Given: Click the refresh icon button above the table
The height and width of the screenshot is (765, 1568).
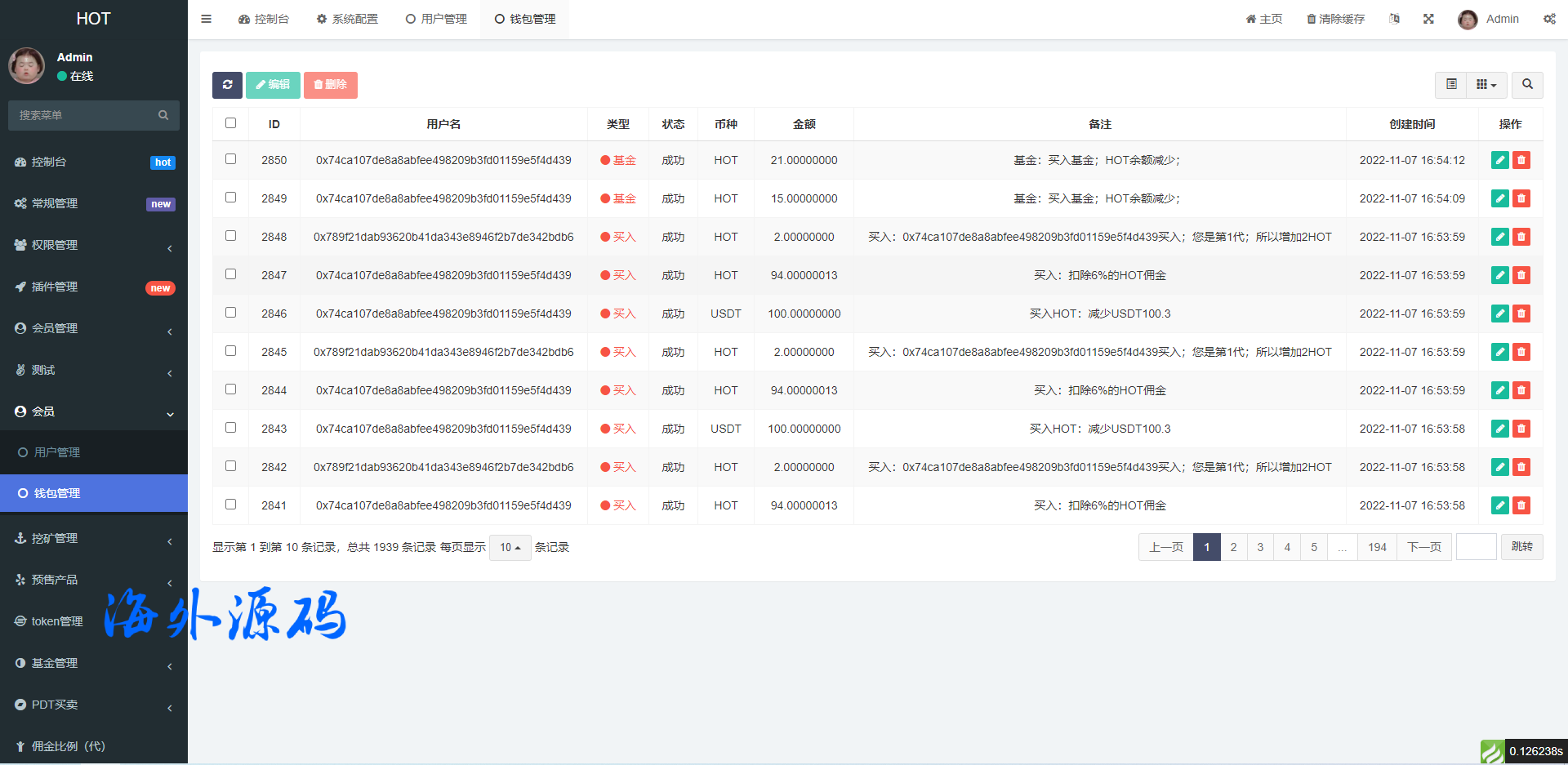Looking at the screenshot, I should click(227, 85).
